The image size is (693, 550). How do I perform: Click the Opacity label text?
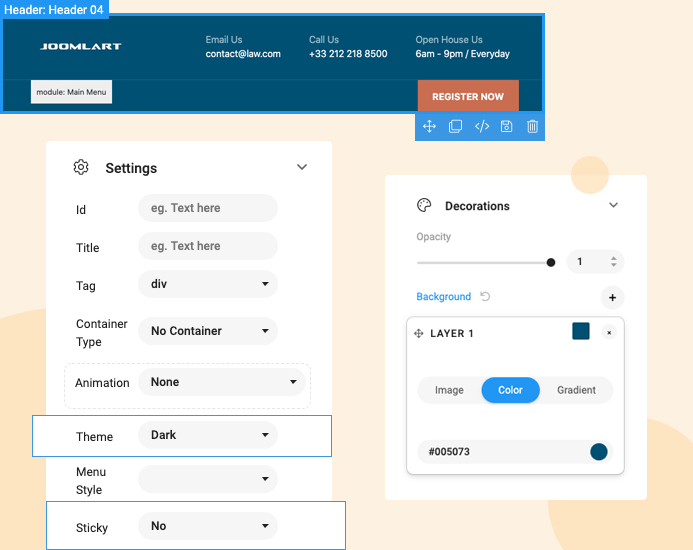434,237
